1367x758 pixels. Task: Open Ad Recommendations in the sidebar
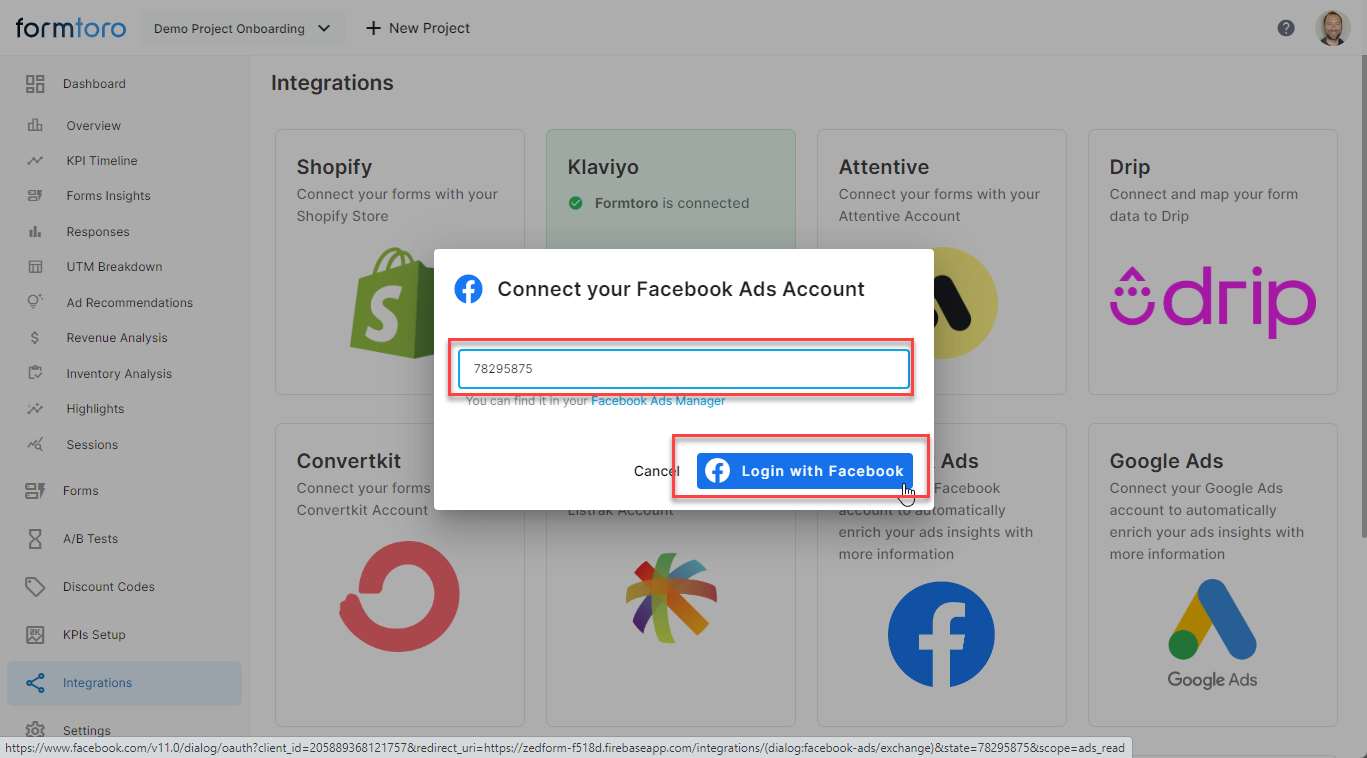tap(130, 303)
